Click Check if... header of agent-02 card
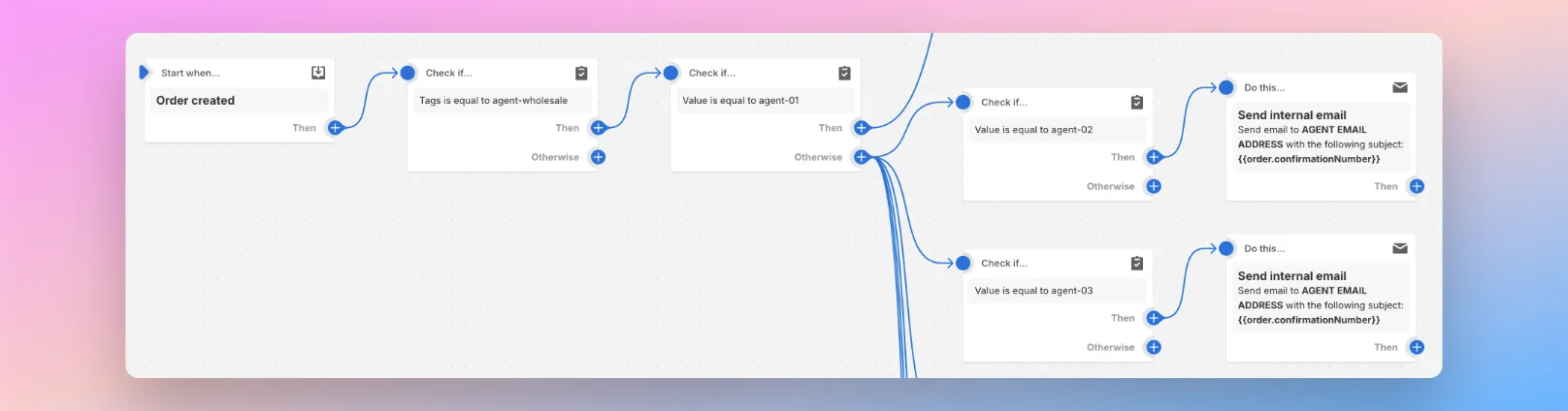1568x411 pixels. tap(1004, 102)
